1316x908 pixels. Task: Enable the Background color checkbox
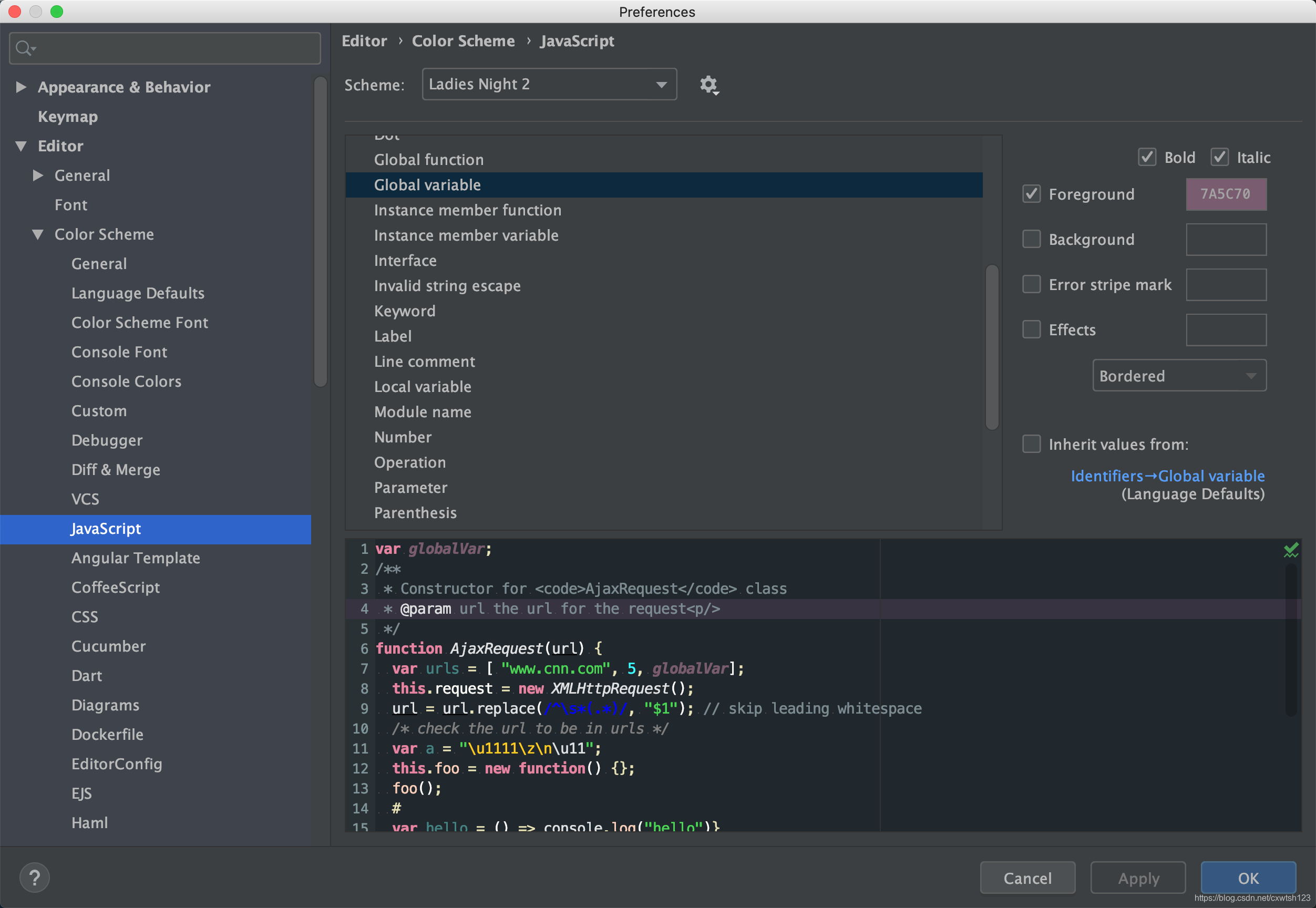coord(1031,239)
